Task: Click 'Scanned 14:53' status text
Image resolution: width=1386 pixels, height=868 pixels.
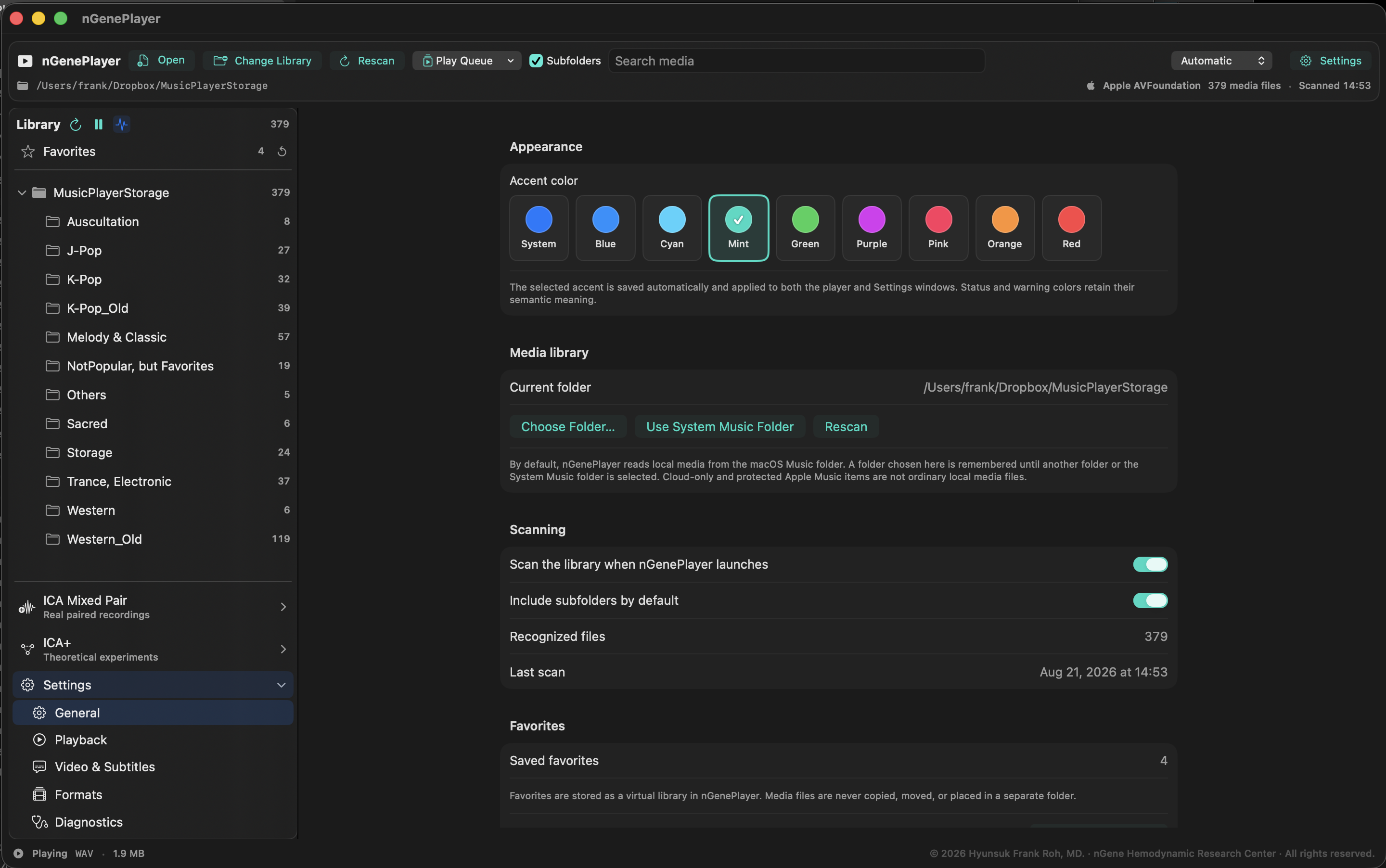Action: 1335,86
